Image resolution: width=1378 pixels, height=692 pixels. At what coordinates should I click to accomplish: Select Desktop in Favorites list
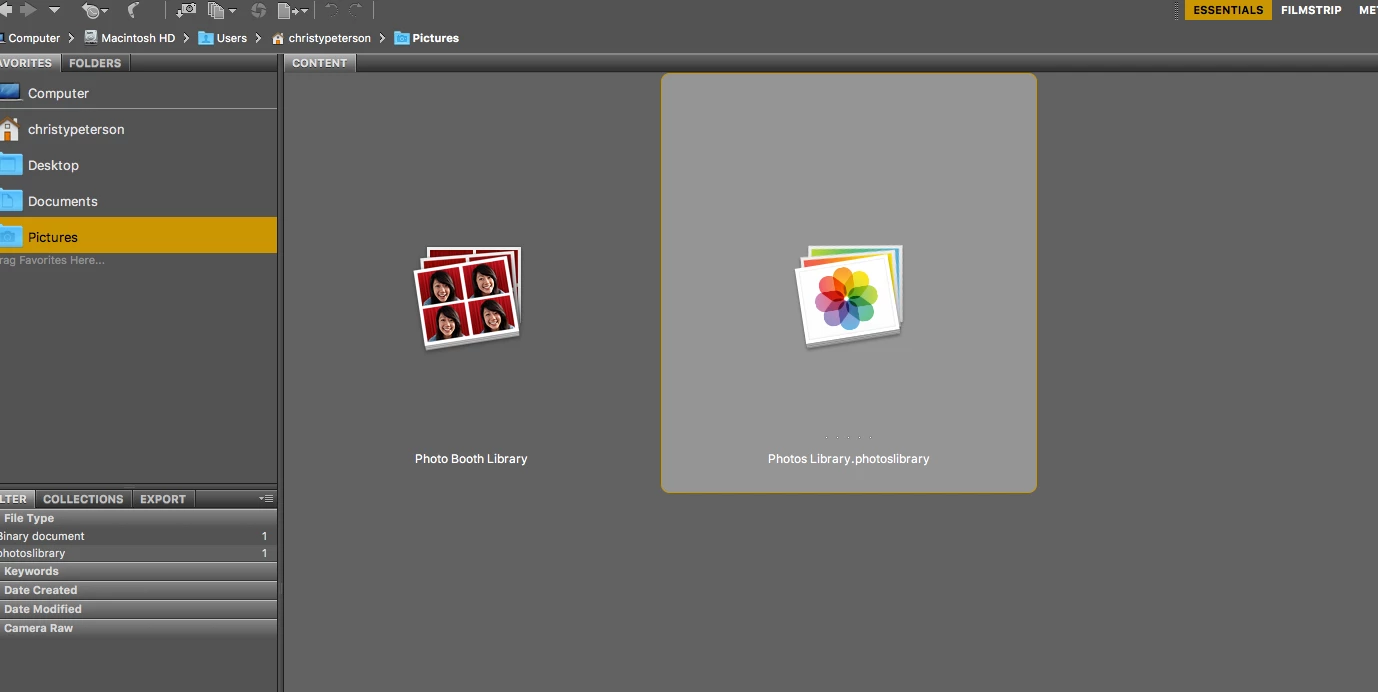coord(138,165)
